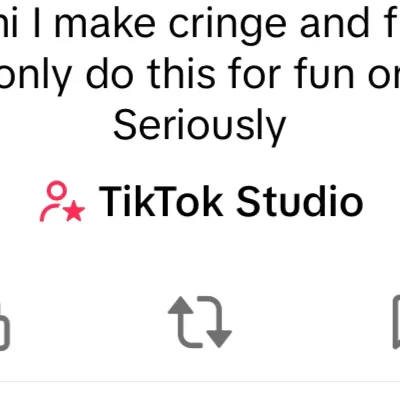Click the pink star in the TikTok Studio icon
The image size is (400, 400).
click(x=75, y=211)
